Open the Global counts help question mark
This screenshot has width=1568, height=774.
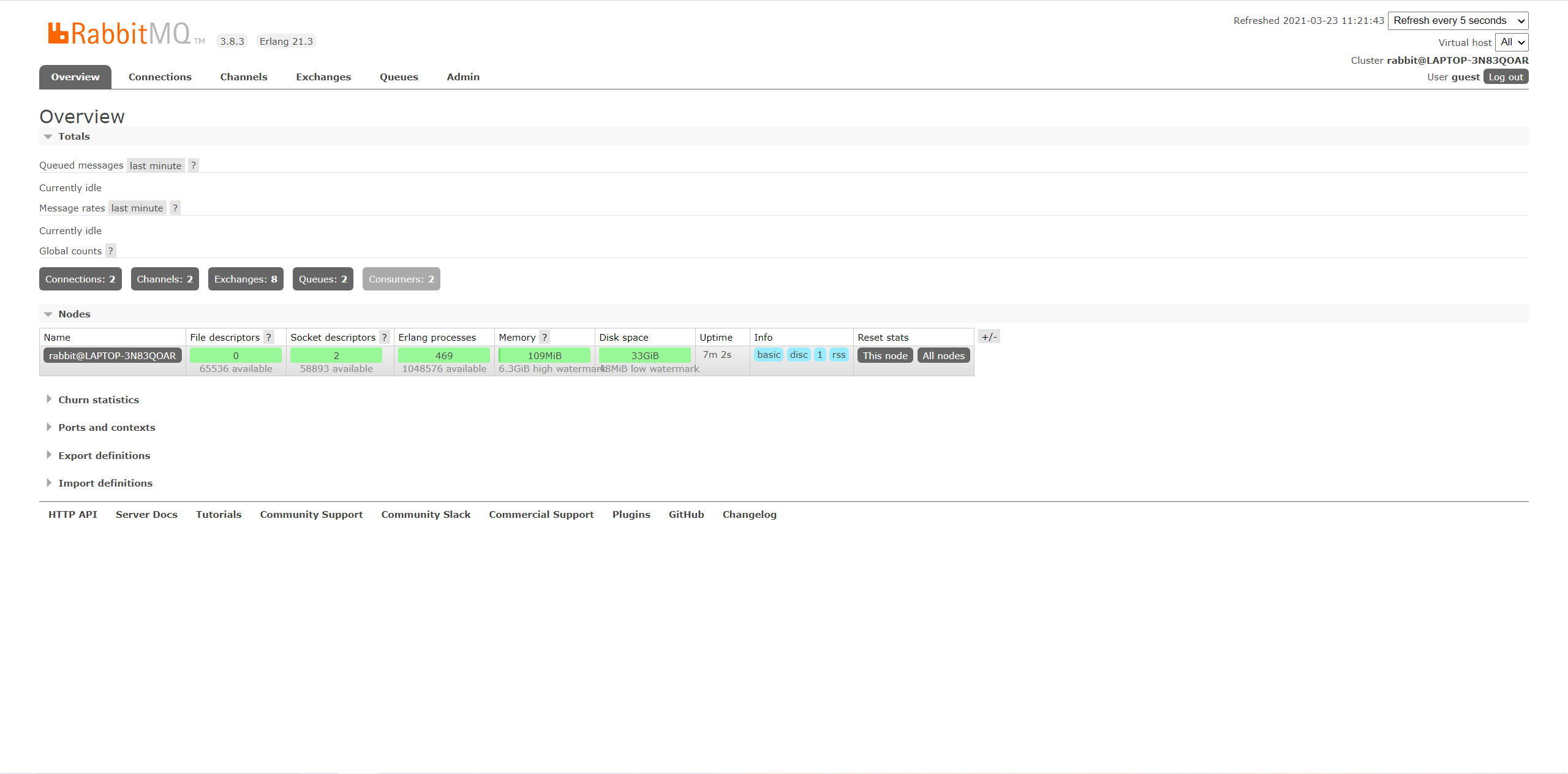point(111,251)
